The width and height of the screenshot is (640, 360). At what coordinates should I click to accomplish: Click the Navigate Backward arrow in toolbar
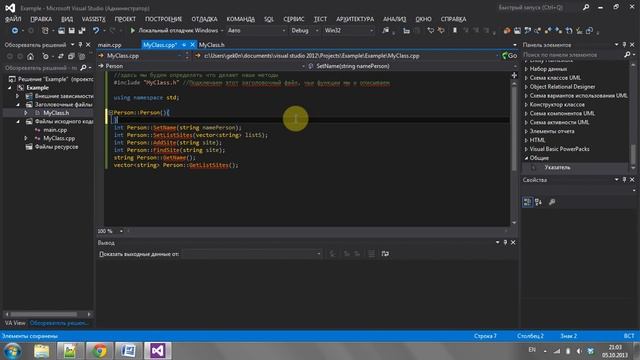tap(15, 31)
